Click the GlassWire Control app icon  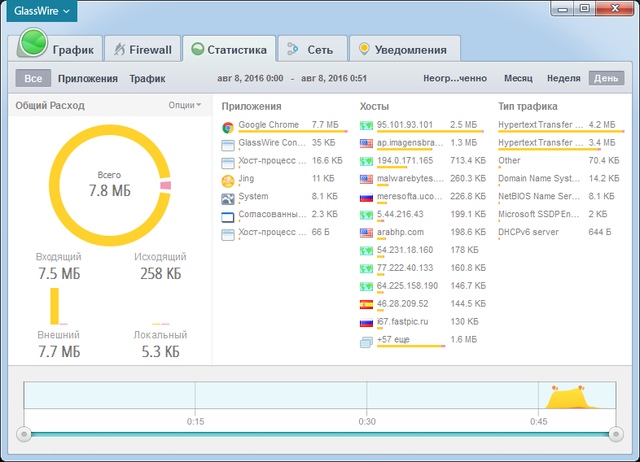click(x=229, y=144)
